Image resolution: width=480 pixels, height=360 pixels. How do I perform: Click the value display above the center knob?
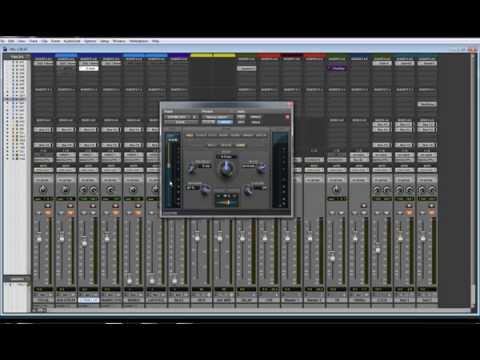[226, 156]
